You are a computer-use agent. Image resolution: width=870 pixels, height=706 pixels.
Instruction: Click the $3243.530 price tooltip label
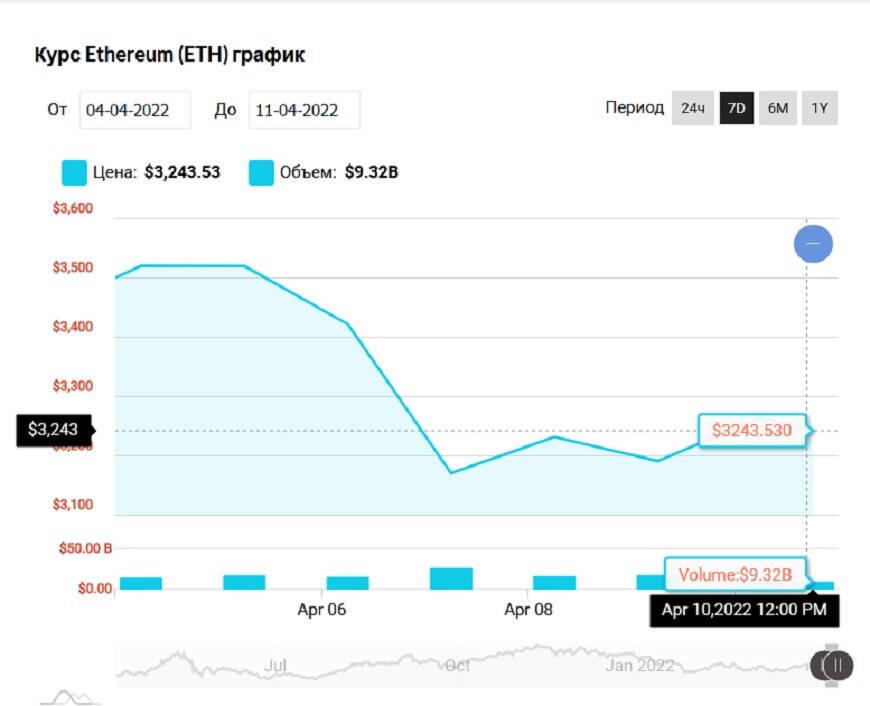click(x=752, y=431)
